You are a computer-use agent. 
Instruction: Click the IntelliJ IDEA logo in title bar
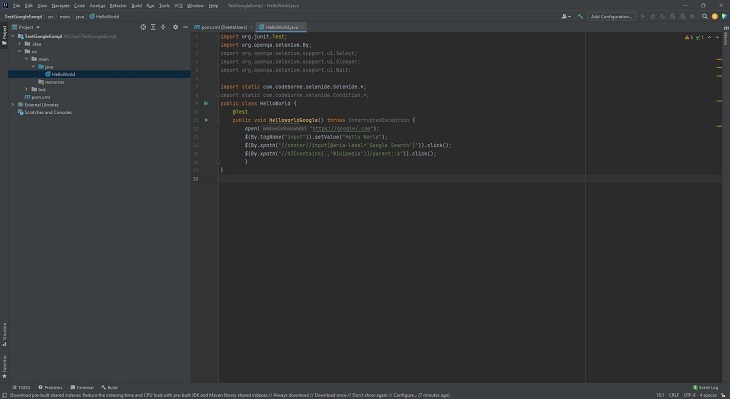point(5,5)
